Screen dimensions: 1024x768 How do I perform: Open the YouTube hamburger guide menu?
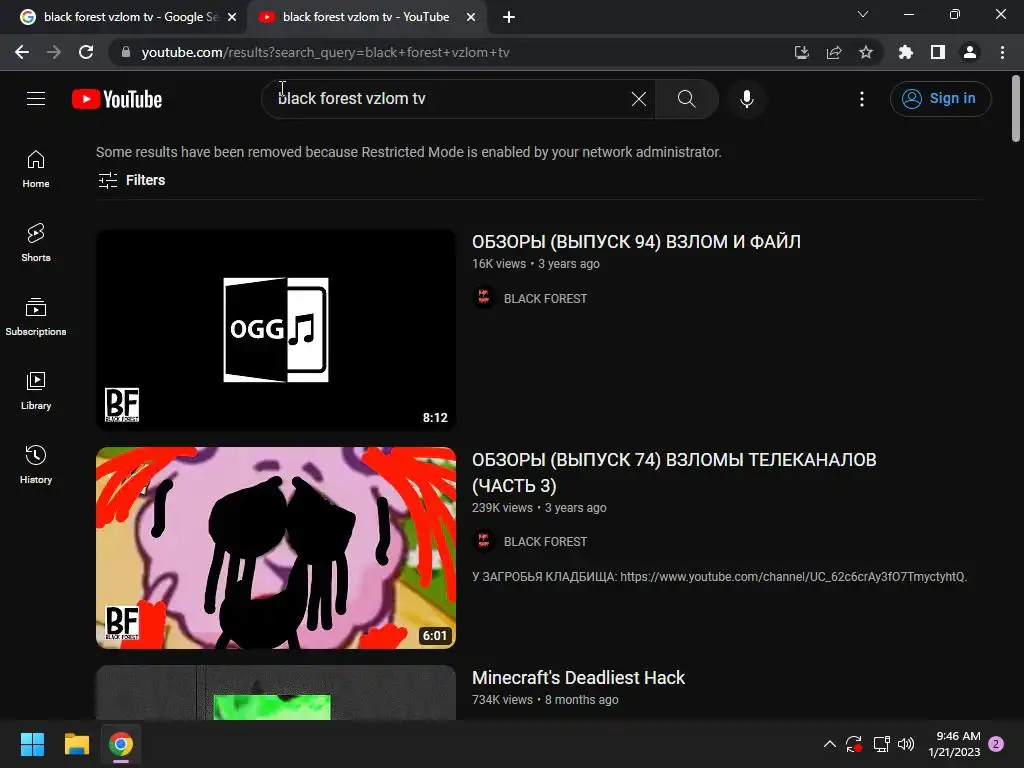click(x=36, y=99)
